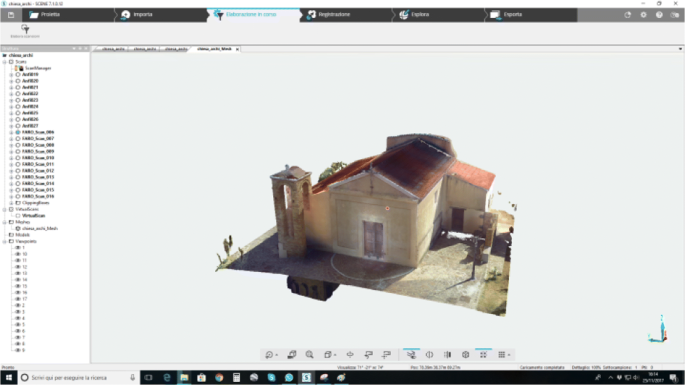The image size is (685, 385).
Task: Collapse the Viewpoints folder
Action: click(5, 242)
